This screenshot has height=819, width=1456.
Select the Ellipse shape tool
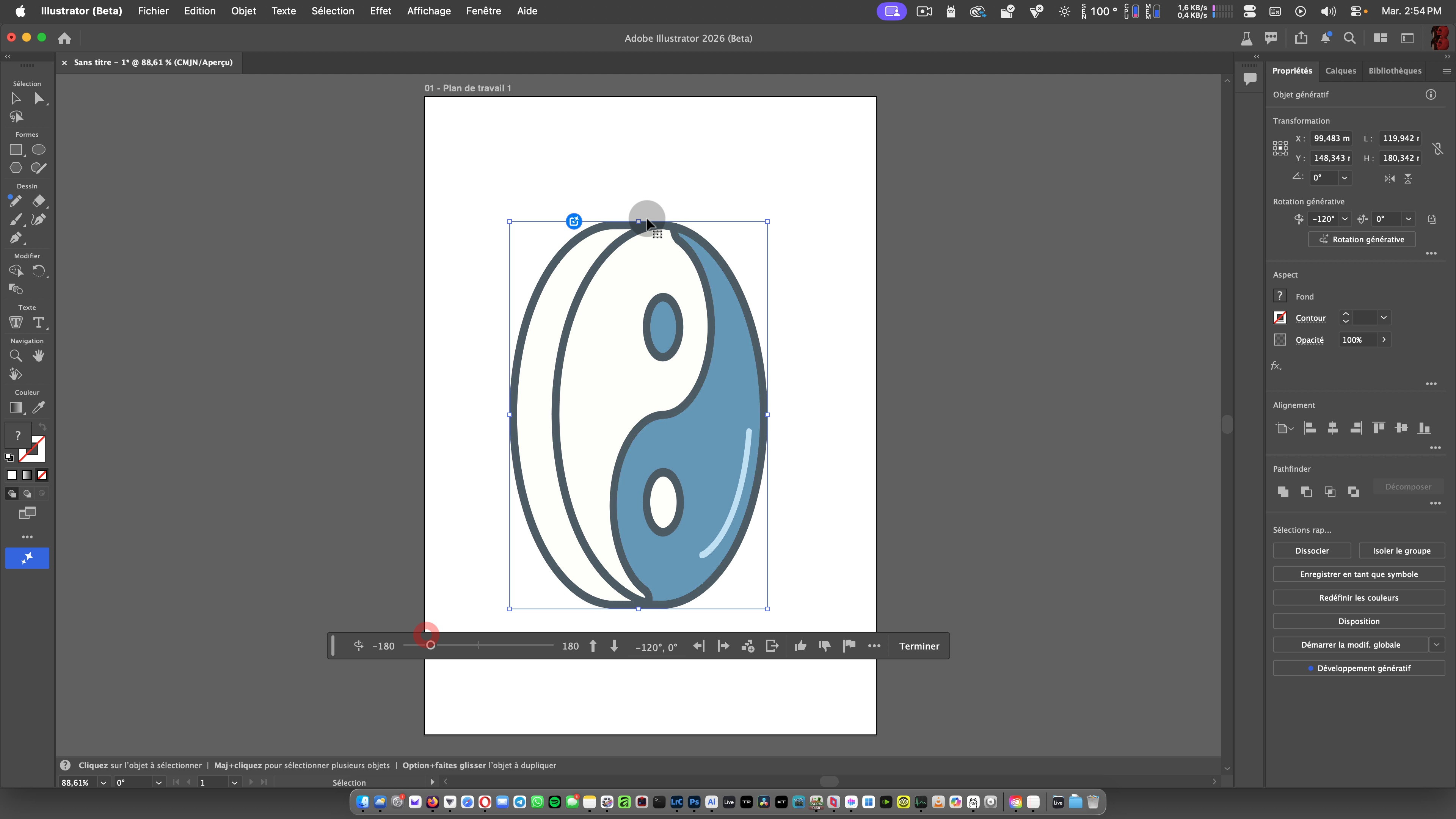(38, 150)
